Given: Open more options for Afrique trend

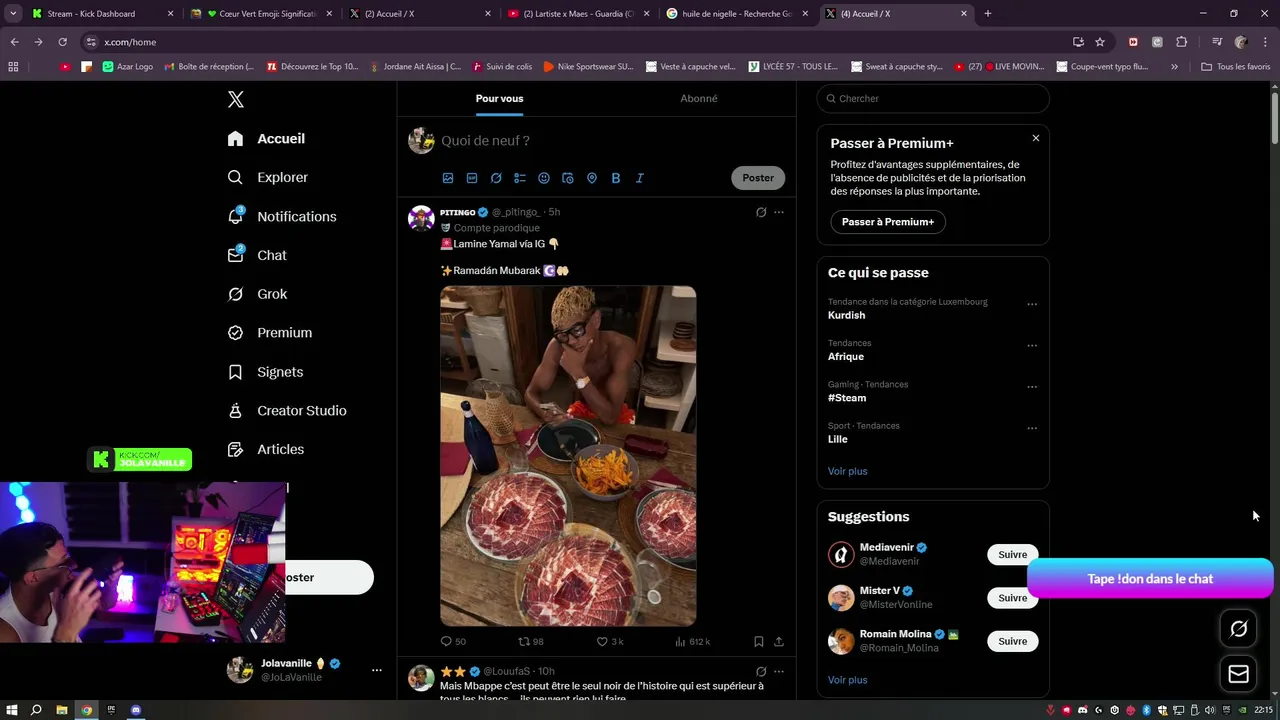Looking at the screenshot, I should tap(1032, 346).
